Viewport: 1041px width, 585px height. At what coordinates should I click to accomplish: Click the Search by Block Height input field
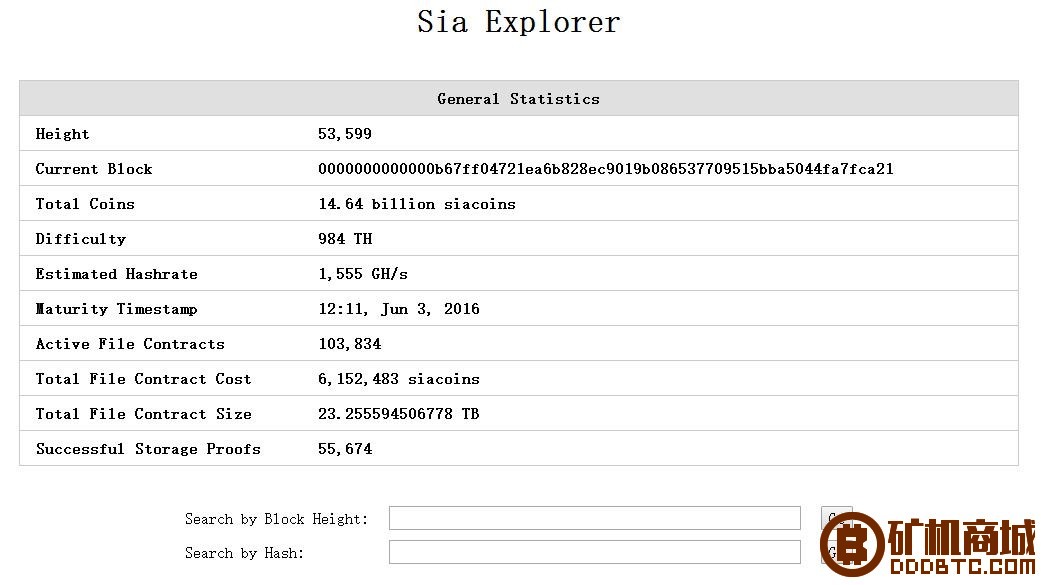point(594,518)
